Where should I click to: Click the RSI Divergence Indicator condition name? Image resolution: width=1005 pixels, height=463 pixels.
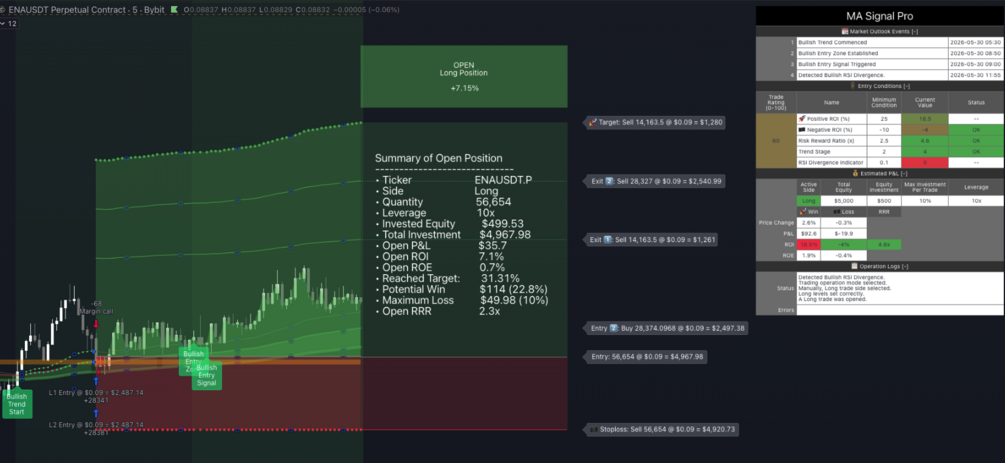(x=831, y=163)
